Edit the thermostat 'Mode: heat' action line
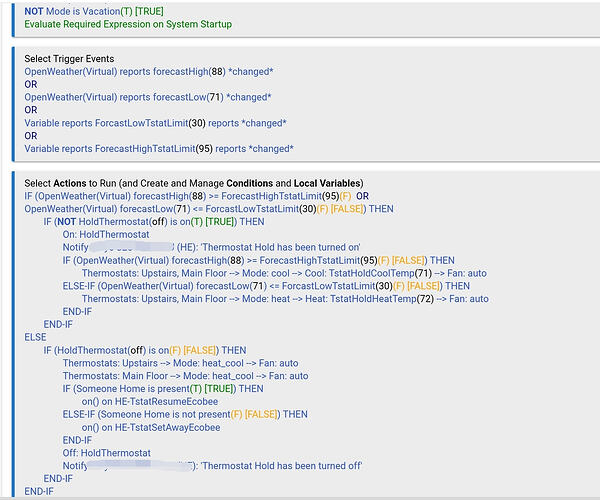The height and width of the screenshot is (500, 600). coord(285,299)
